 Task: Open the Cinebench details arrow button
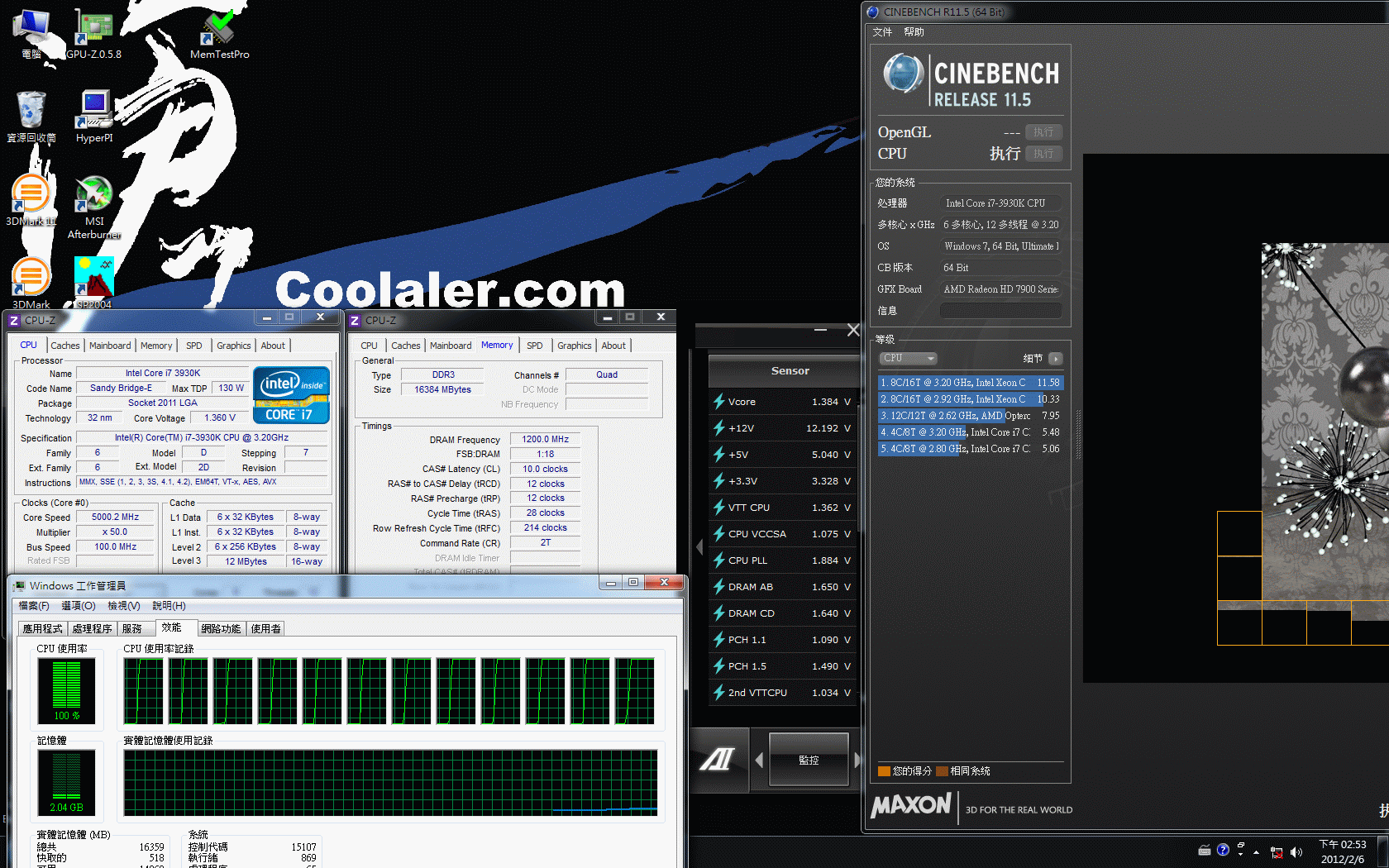[1056, 359]
